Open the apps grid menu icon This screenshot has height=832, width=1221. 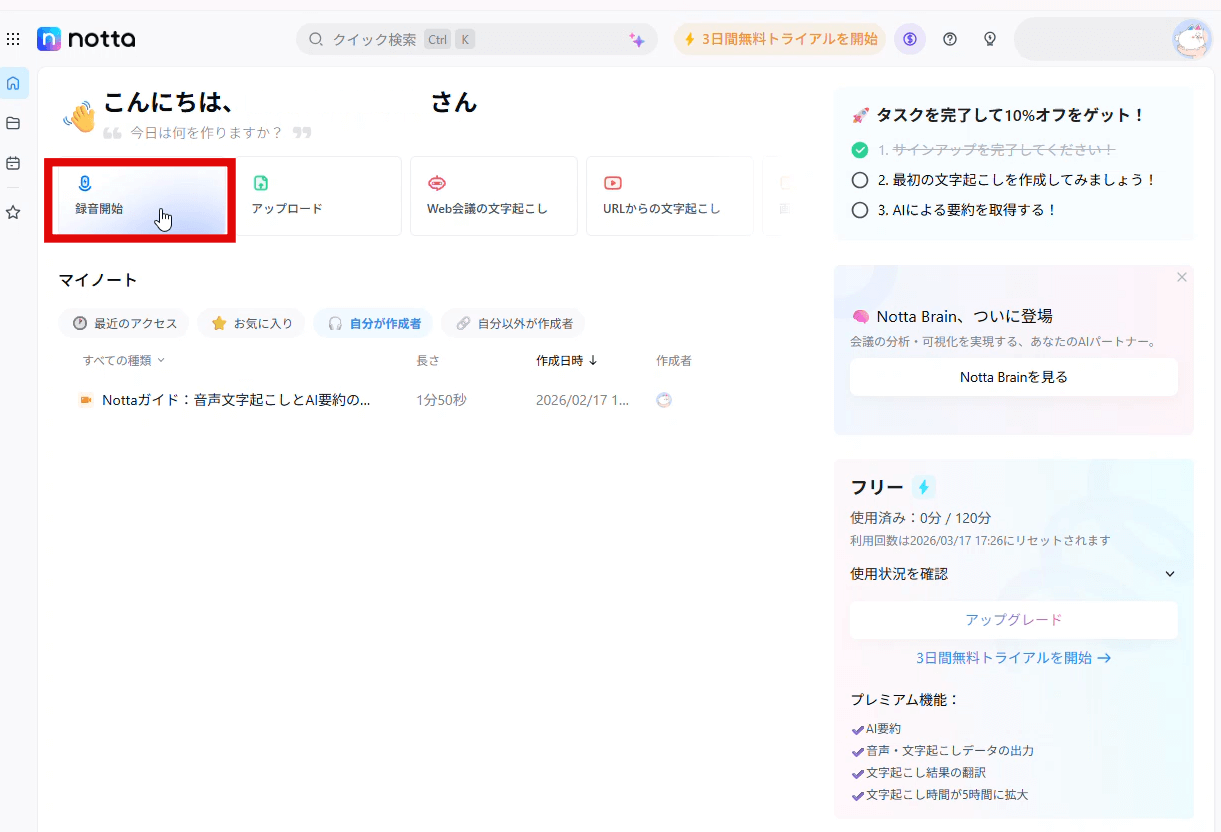pos(13,39)
